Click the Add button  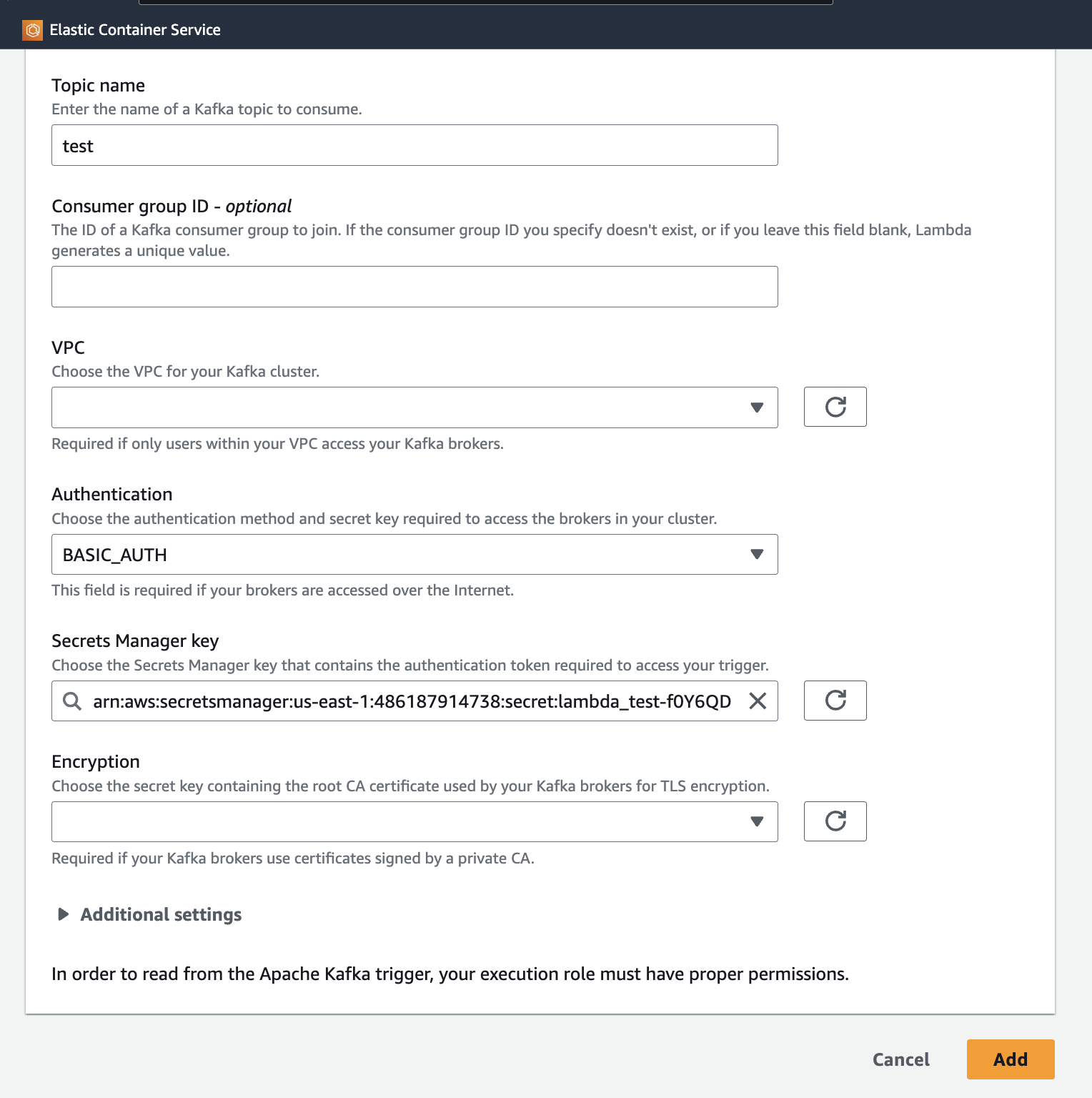coord(1010,1059)
